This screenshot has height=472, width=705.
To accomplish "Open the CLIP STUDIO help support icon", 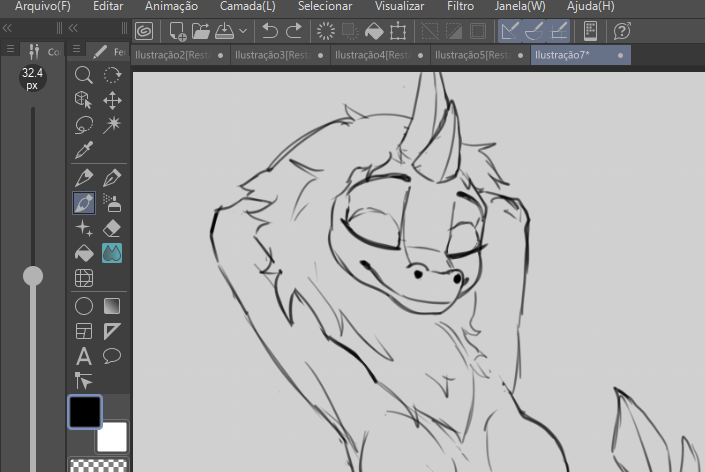I will pos(622,31).
